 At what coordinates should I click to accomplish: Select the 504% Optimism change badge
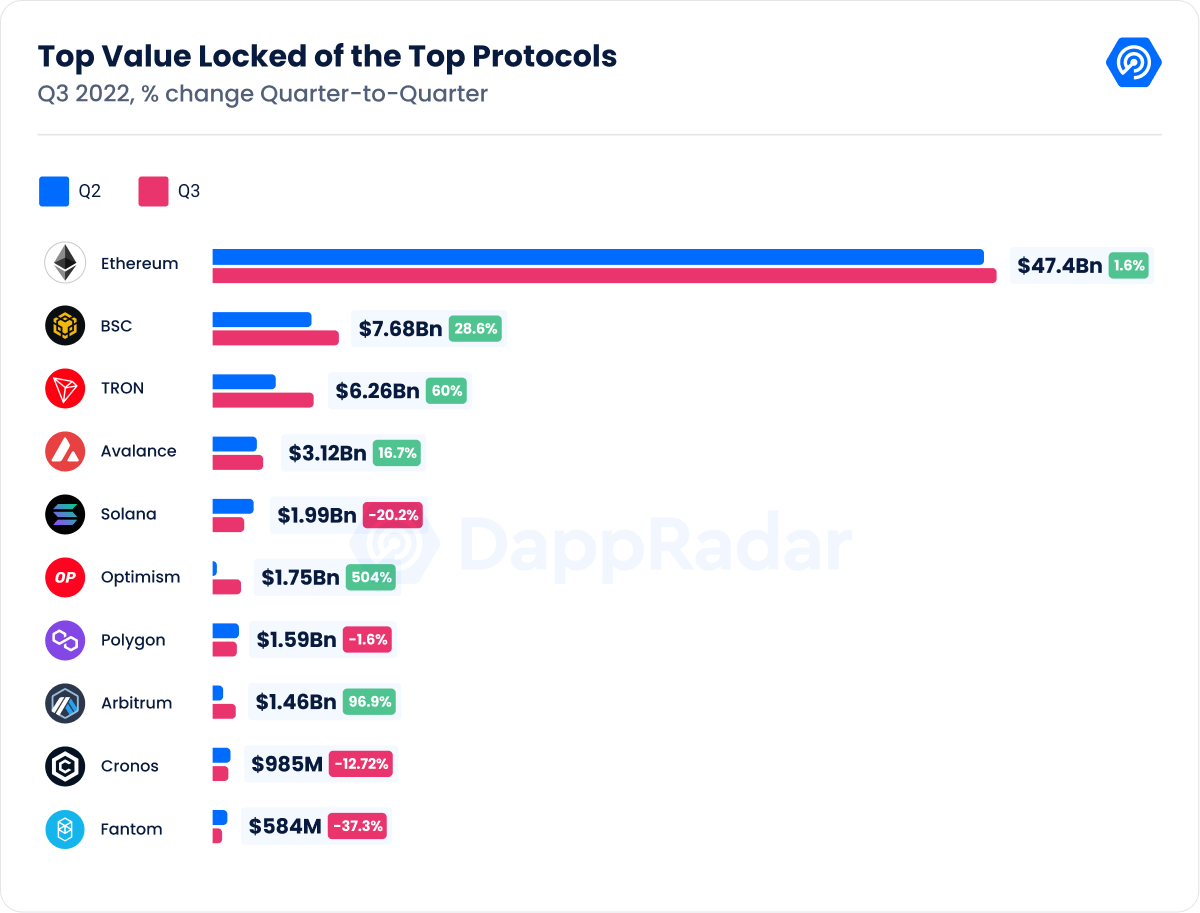coord(371,577)
